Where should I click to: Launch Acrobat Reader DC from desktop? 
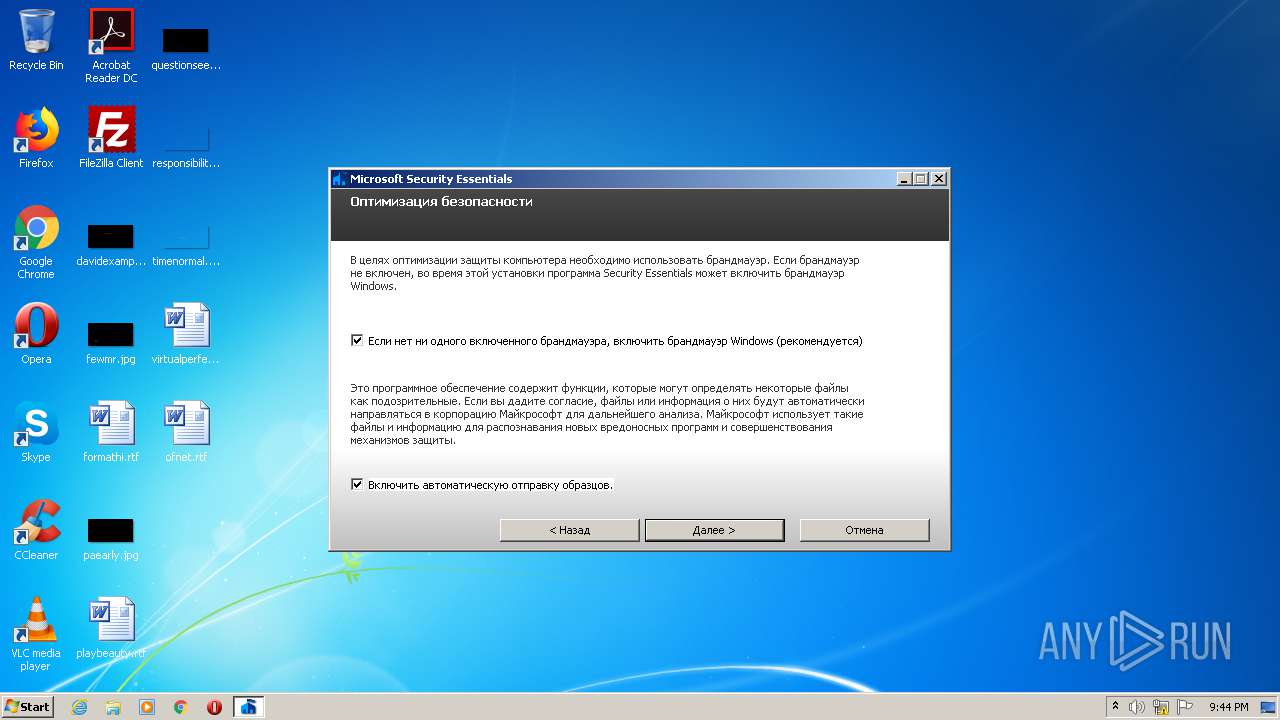pyautogui.click(x=111, y=46)
